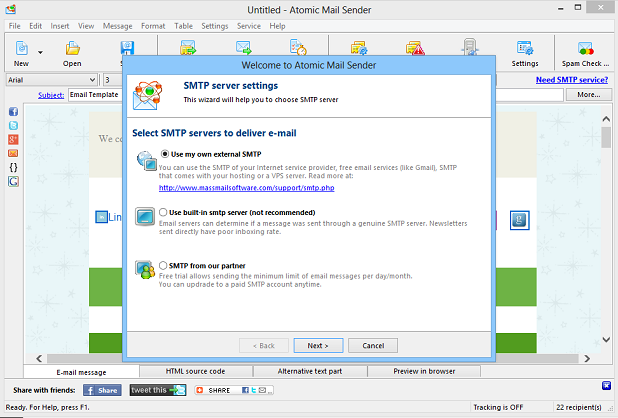Open the Insert menu
618x418 pixels.
click(x=60, y=26)
